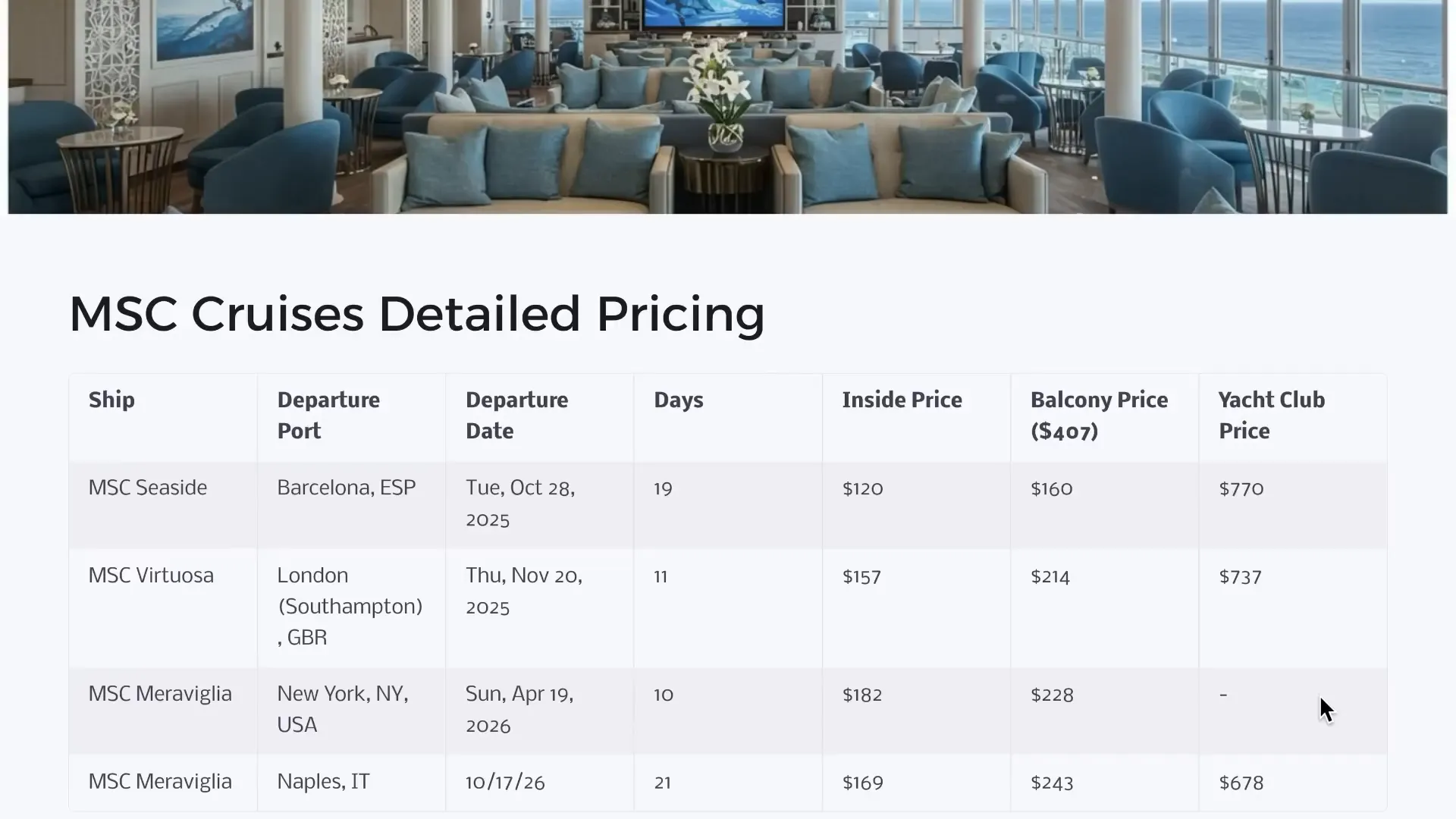This screenshot has height=819, width=1456.
Task: Click the $214 balcony price cell
Action: point(1050,576)
